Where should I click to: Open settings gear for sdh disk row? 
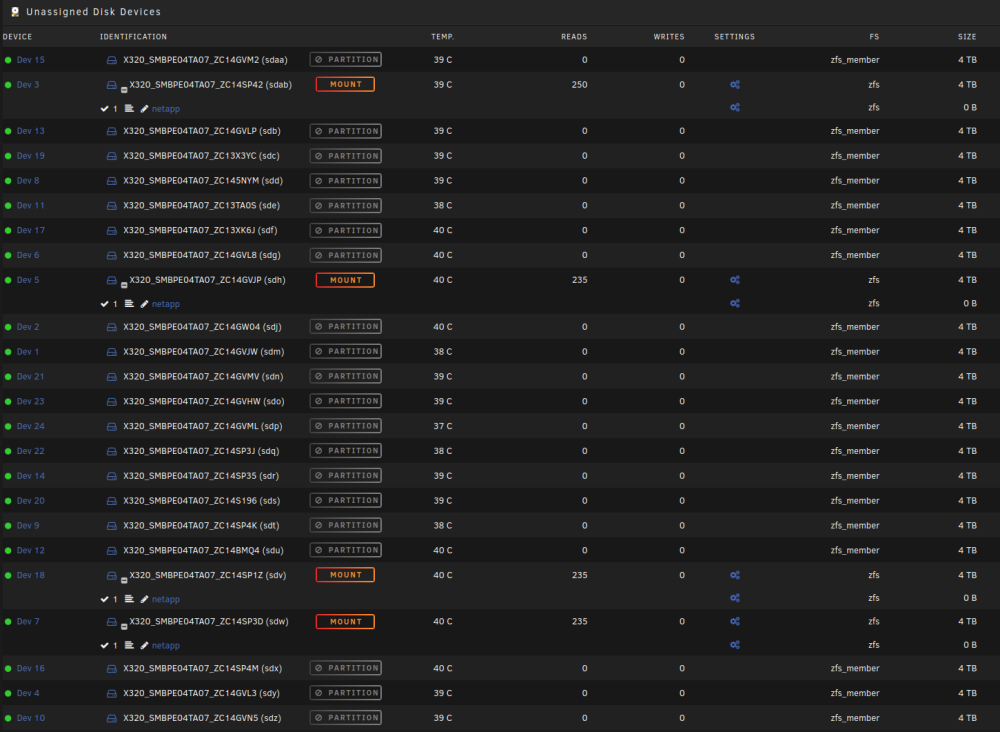click(x=735, y=280)
